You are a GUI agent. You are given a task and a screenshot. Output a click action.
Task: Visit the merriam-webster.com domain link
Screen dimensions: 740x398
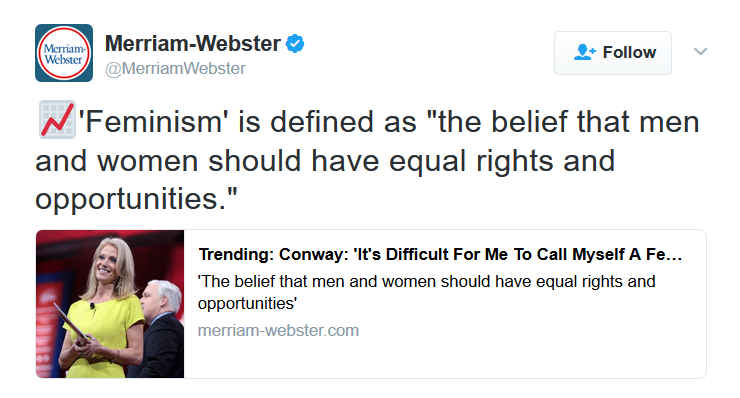(x=278, y=330)
